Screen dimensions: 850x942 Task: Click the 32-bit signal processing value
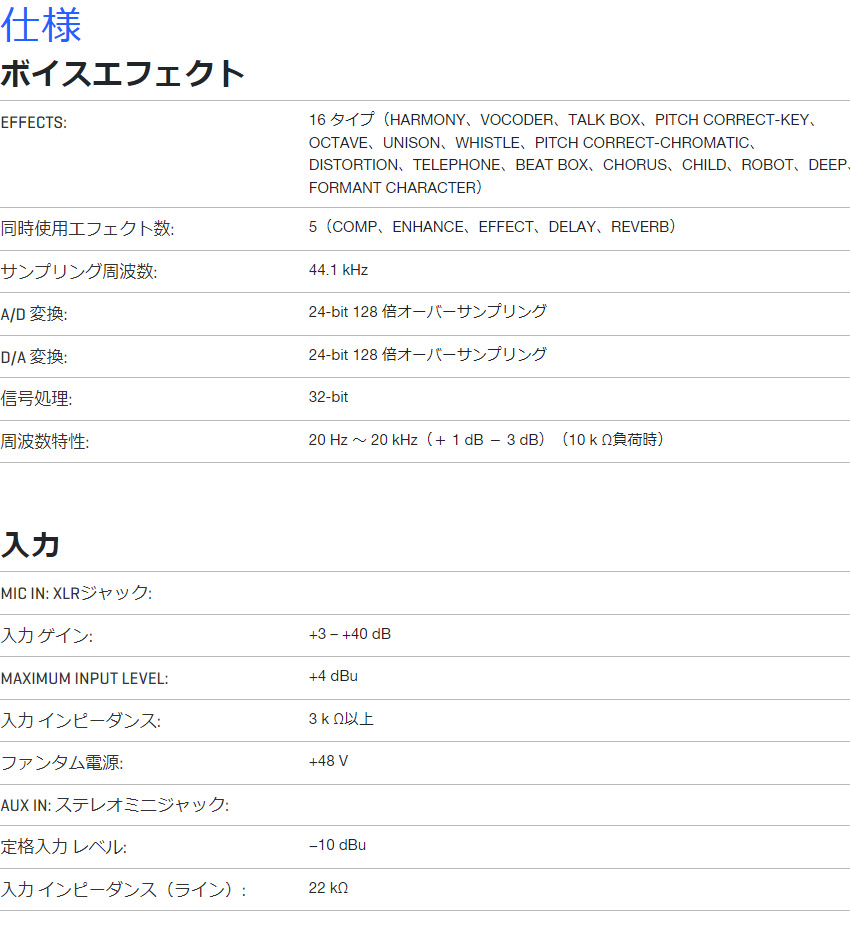tap(328, 397)
